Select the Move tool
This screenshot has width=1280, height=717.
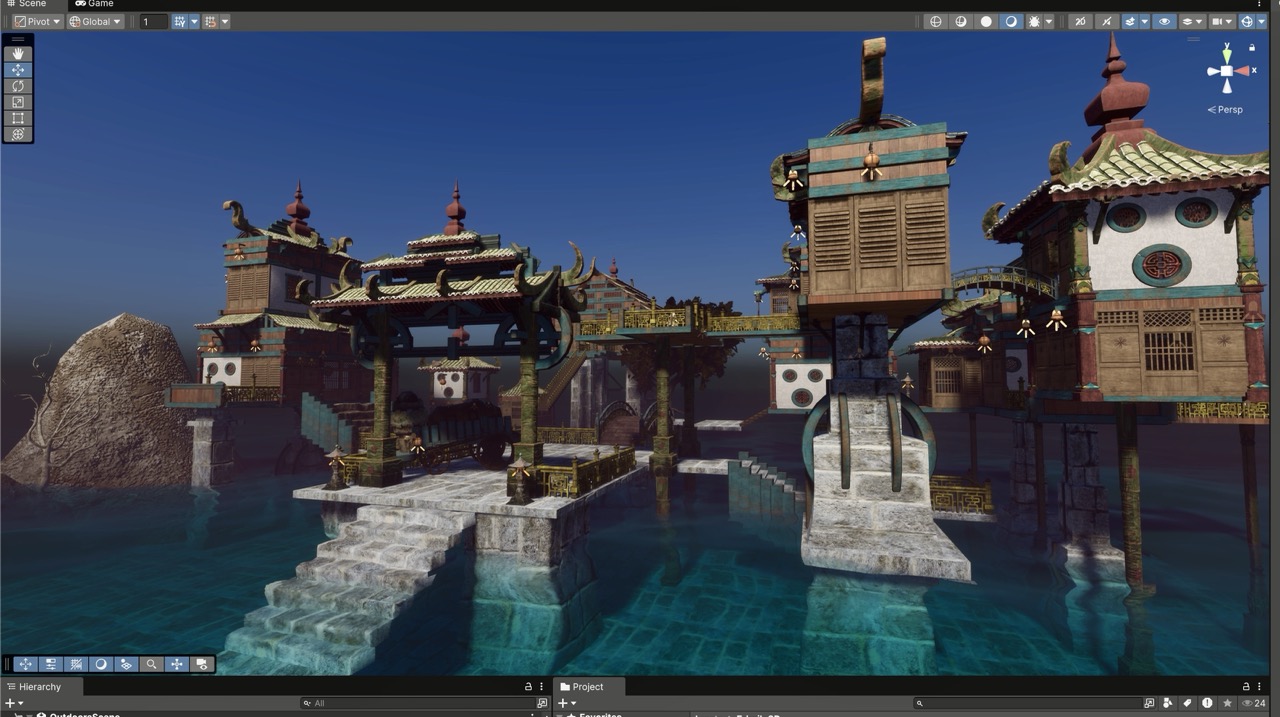(x=18, y=70)
